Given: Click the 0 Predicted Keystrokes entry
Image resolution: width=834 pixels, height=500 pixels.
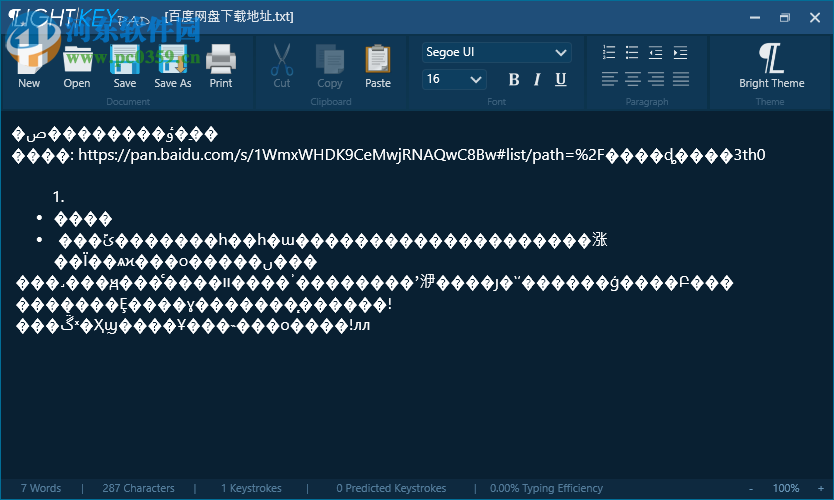Looking at the screenshot, I should coord(391,488).
